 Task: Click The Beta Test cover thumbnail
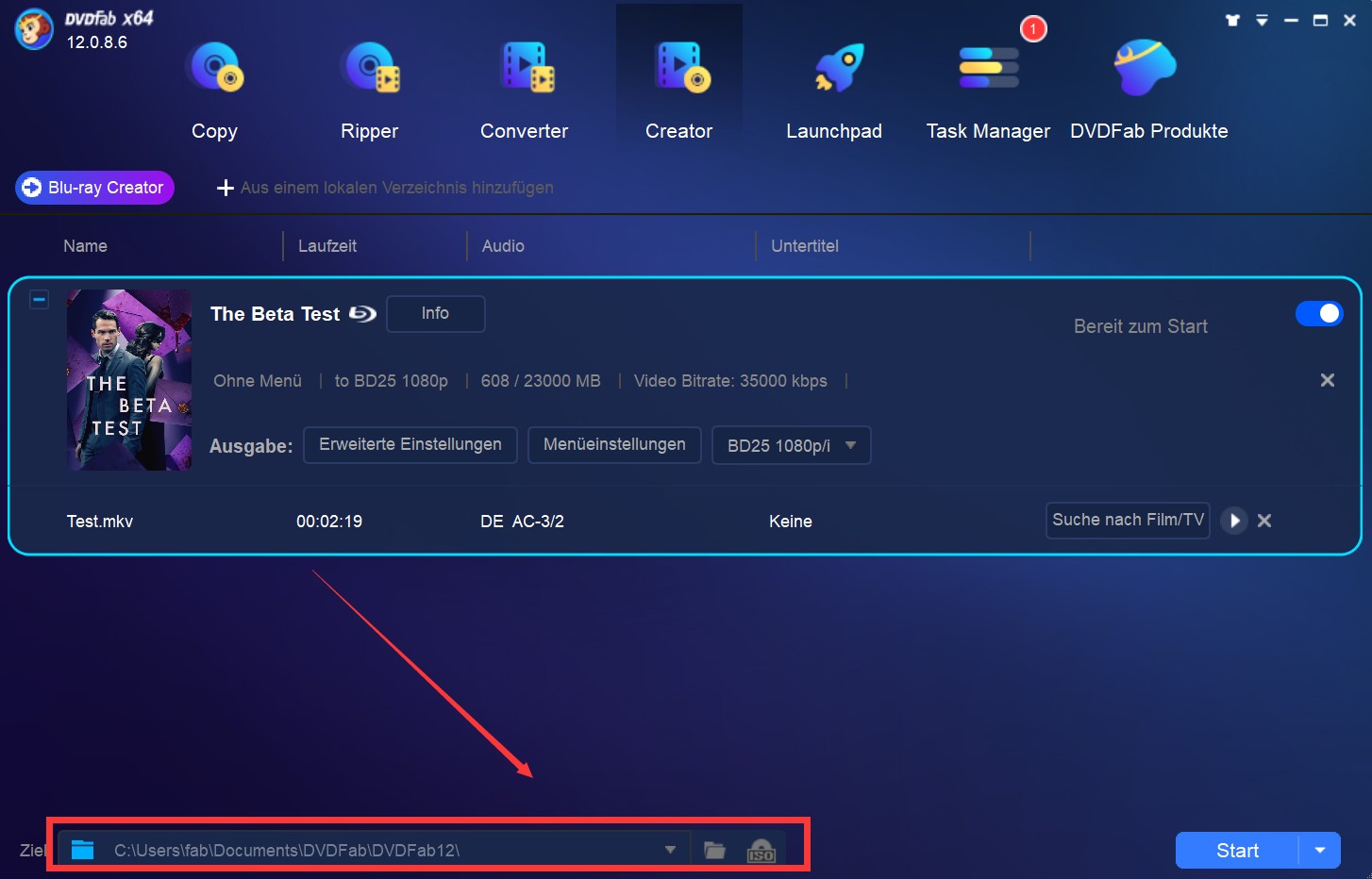tap(129, 380)
